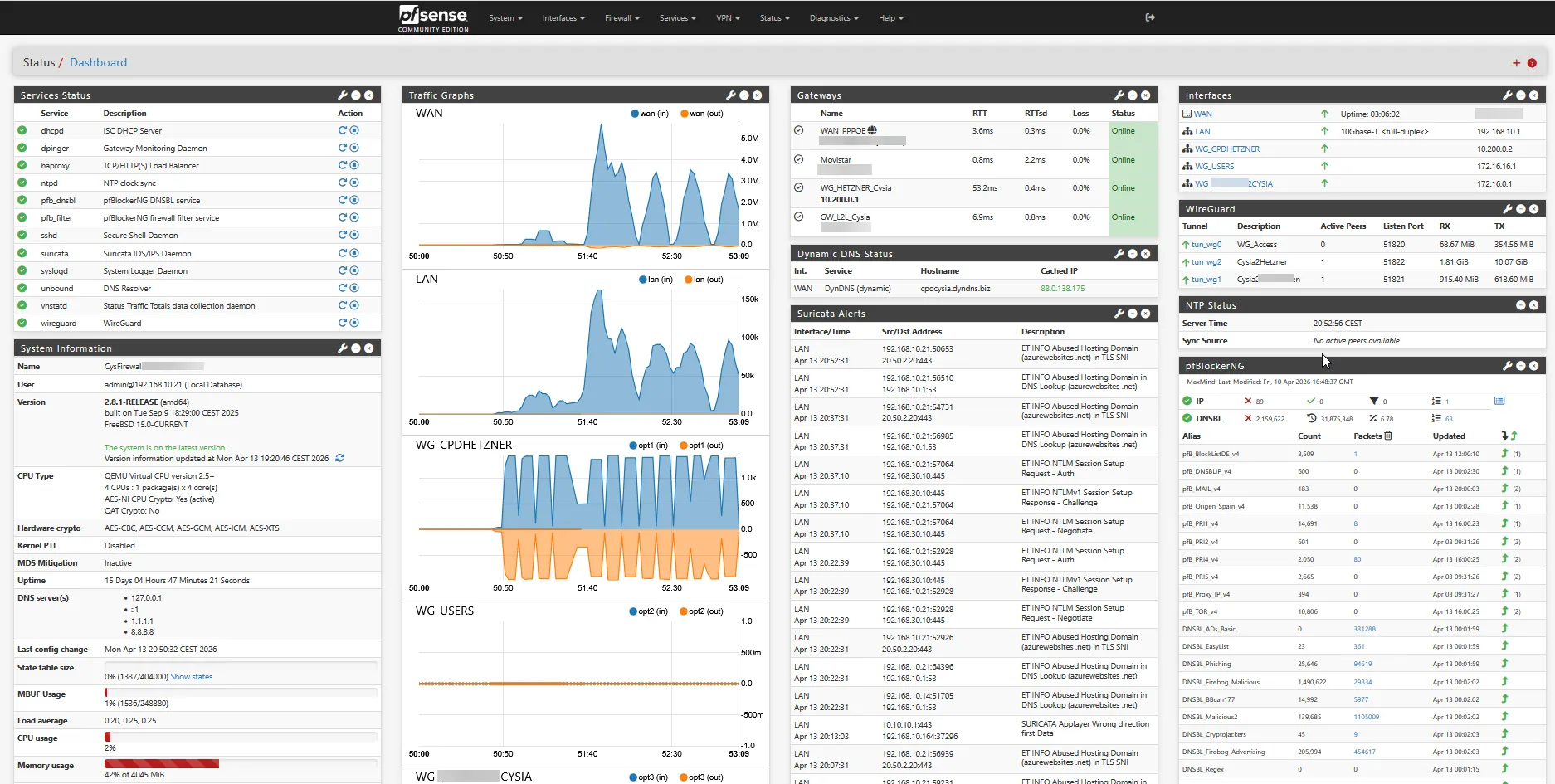Click the Memory usage progress bar
This screenshot has height=784, width=1555.
(x=161, y=763)
